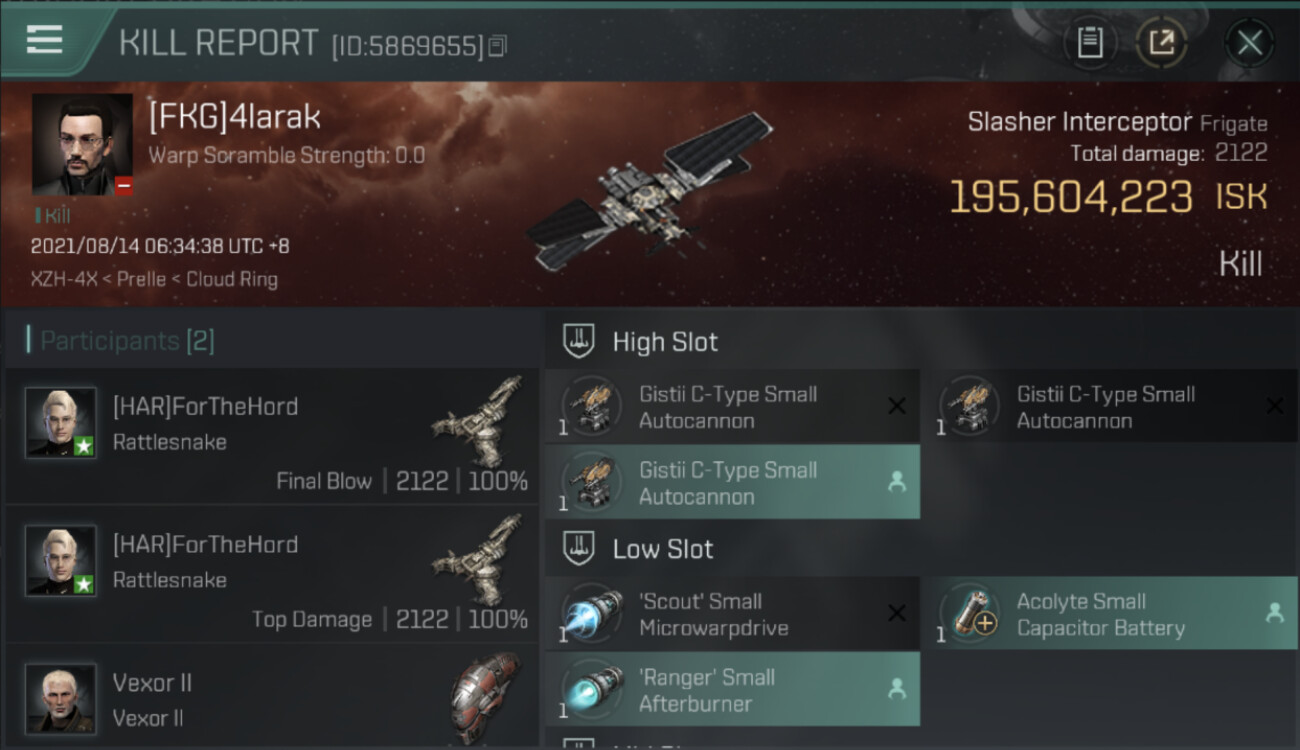Select first ForTheHord Final Blow participant

click(271, 436)
